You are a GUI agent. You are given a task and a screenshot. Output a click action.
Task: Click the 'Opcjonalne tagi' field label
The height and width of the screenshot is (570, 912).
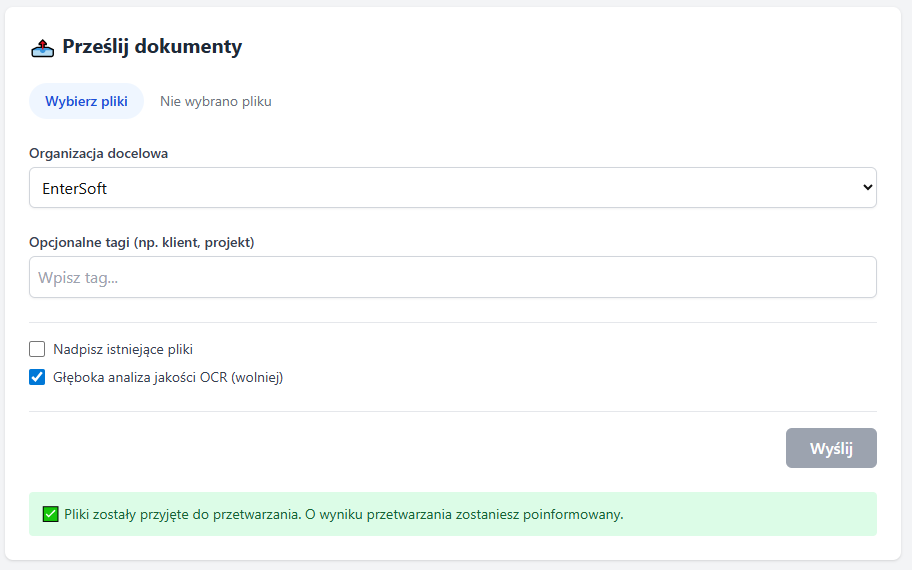tap(80, 243)
